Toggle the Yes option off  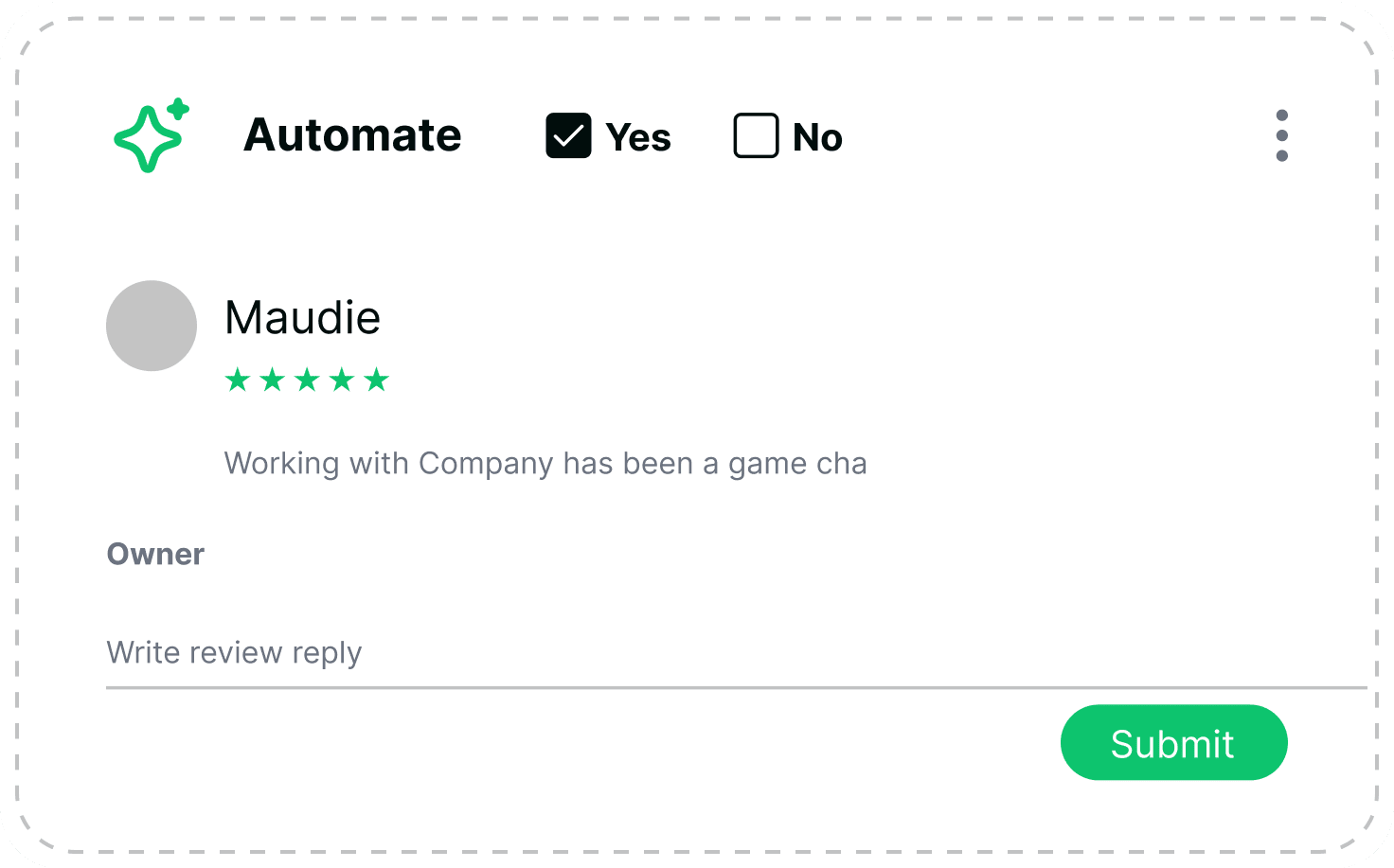tap(568, 135)
